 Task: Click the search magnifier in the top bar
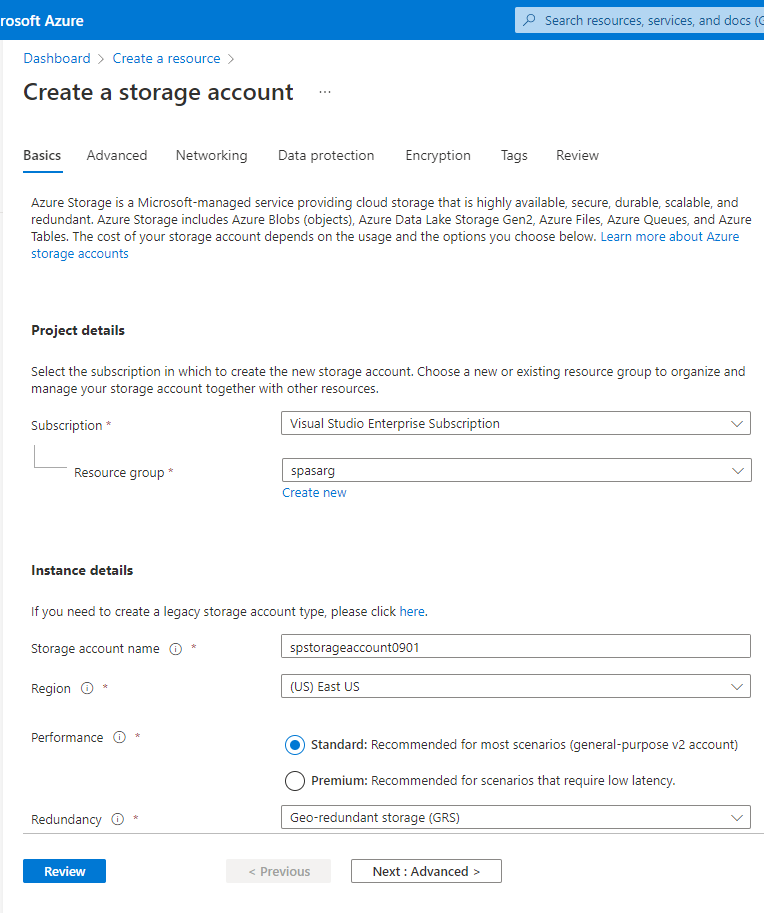529,20
